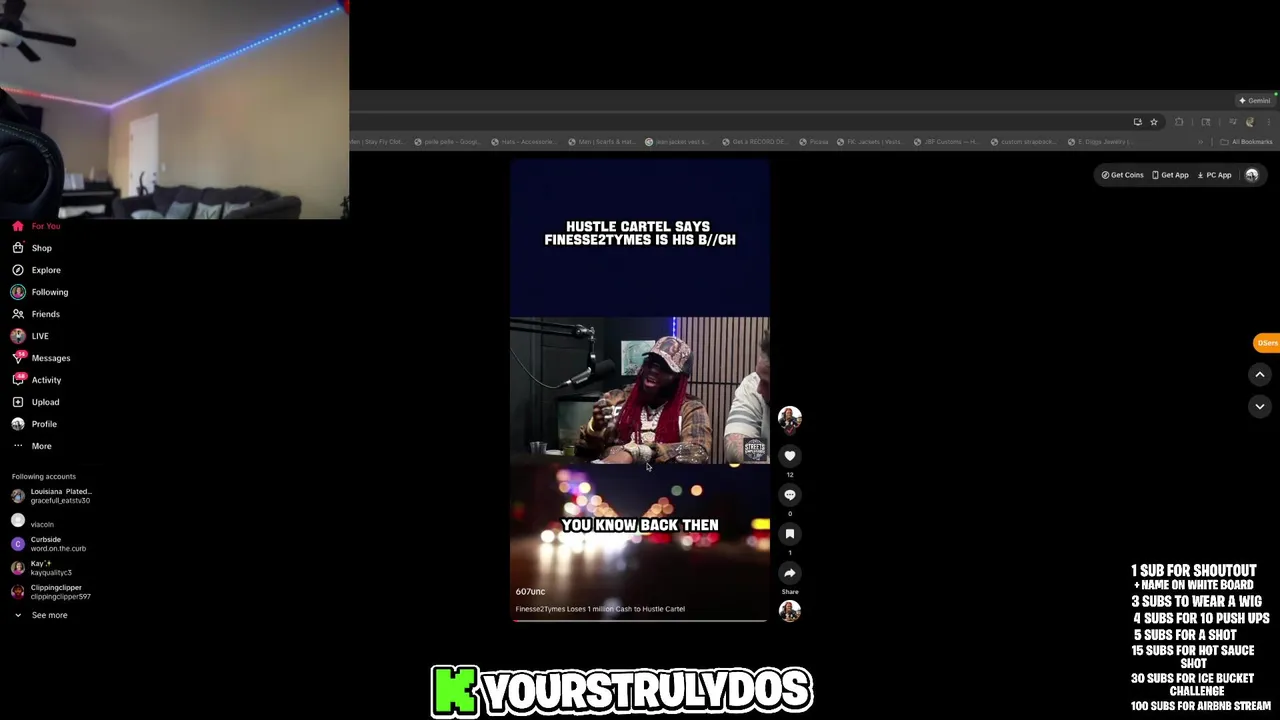The width and height of the screenshot is (1280, 720).
Task: Bookmark the video to favorites
Action: click(790, 534)
